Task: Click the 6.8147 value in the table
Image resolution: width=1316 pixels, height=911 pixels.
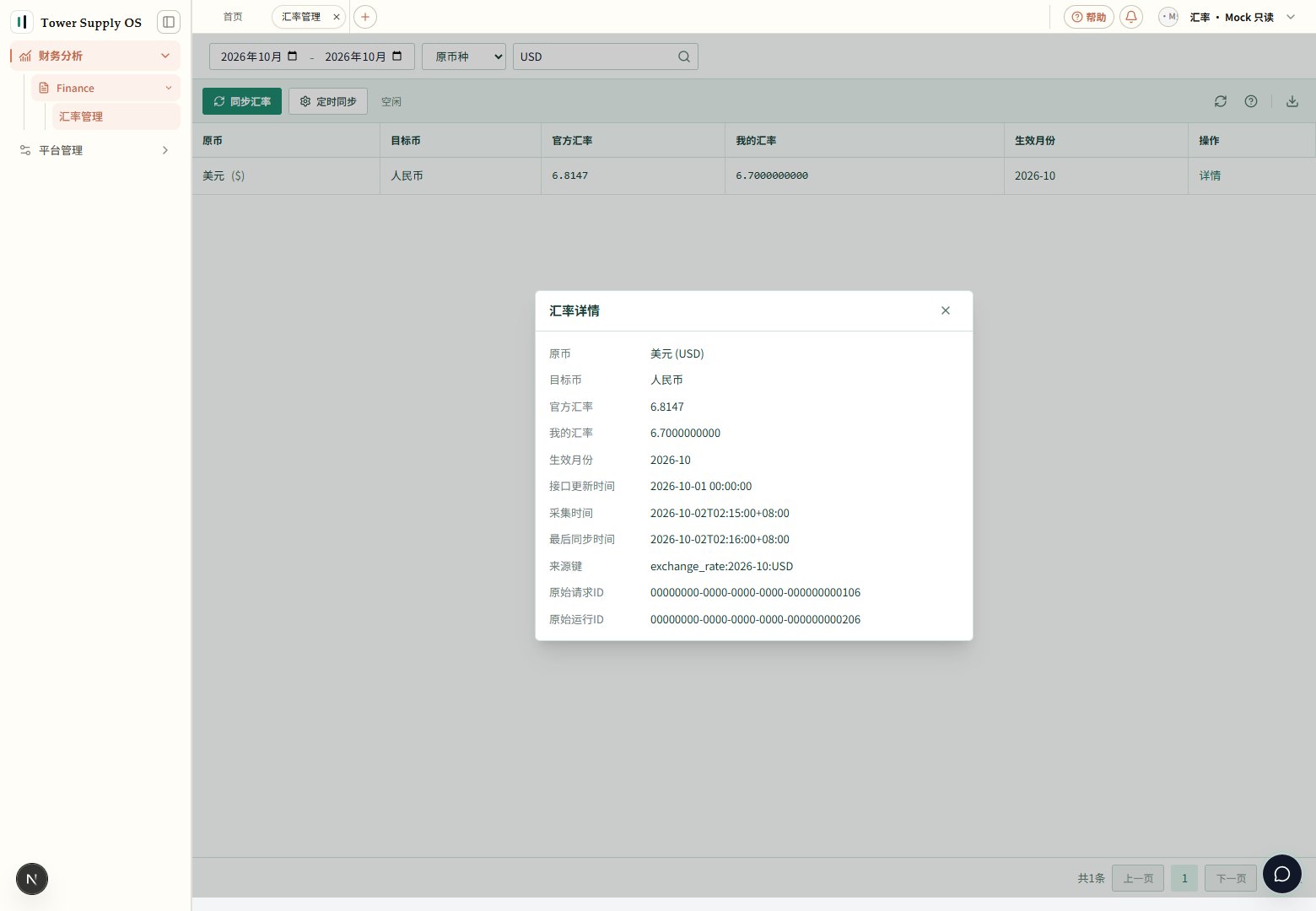Action: pyautogui.click(x=570, y=175)
